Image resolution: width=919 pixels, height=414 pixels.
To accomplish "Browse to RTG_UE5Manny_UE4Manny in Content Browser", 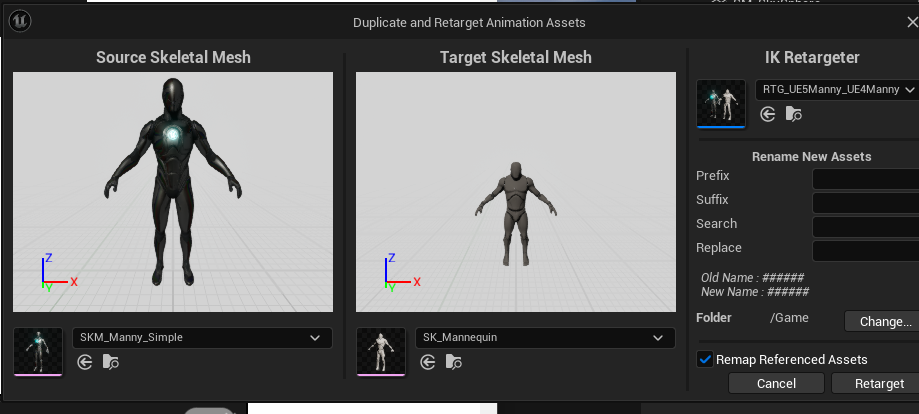I will 794,114.
